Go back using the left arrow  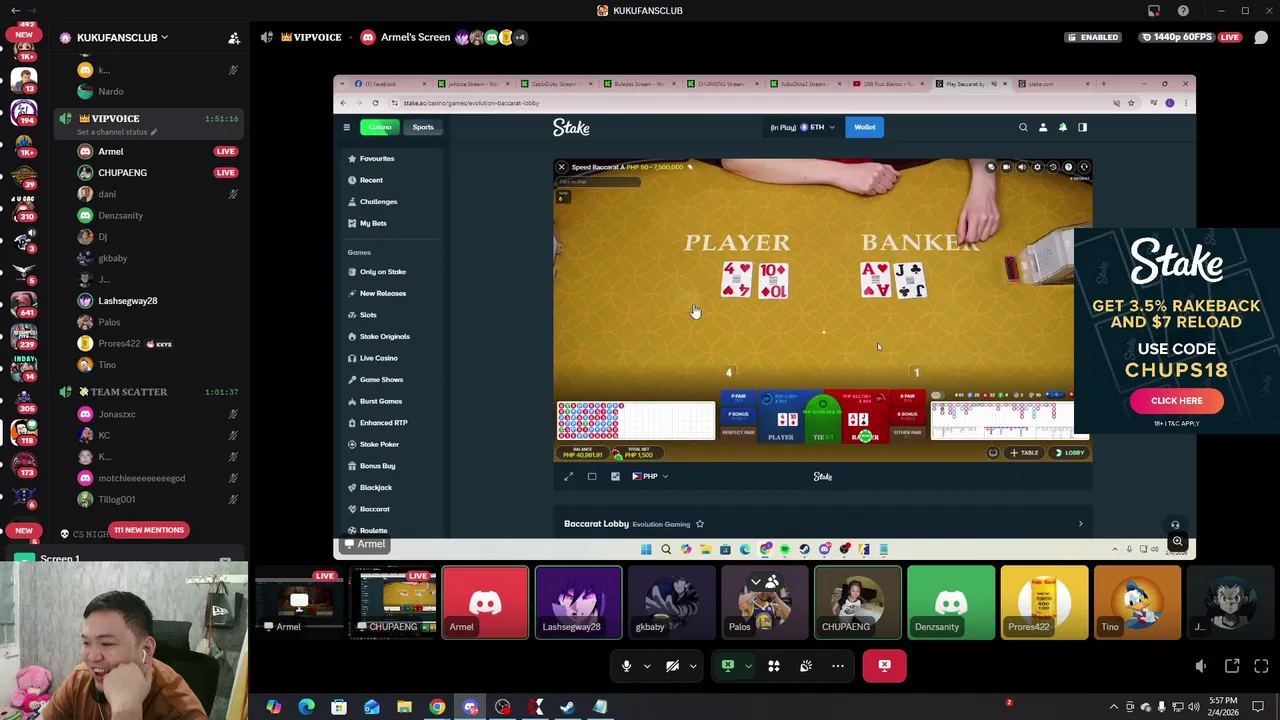(x=15, y=11)
